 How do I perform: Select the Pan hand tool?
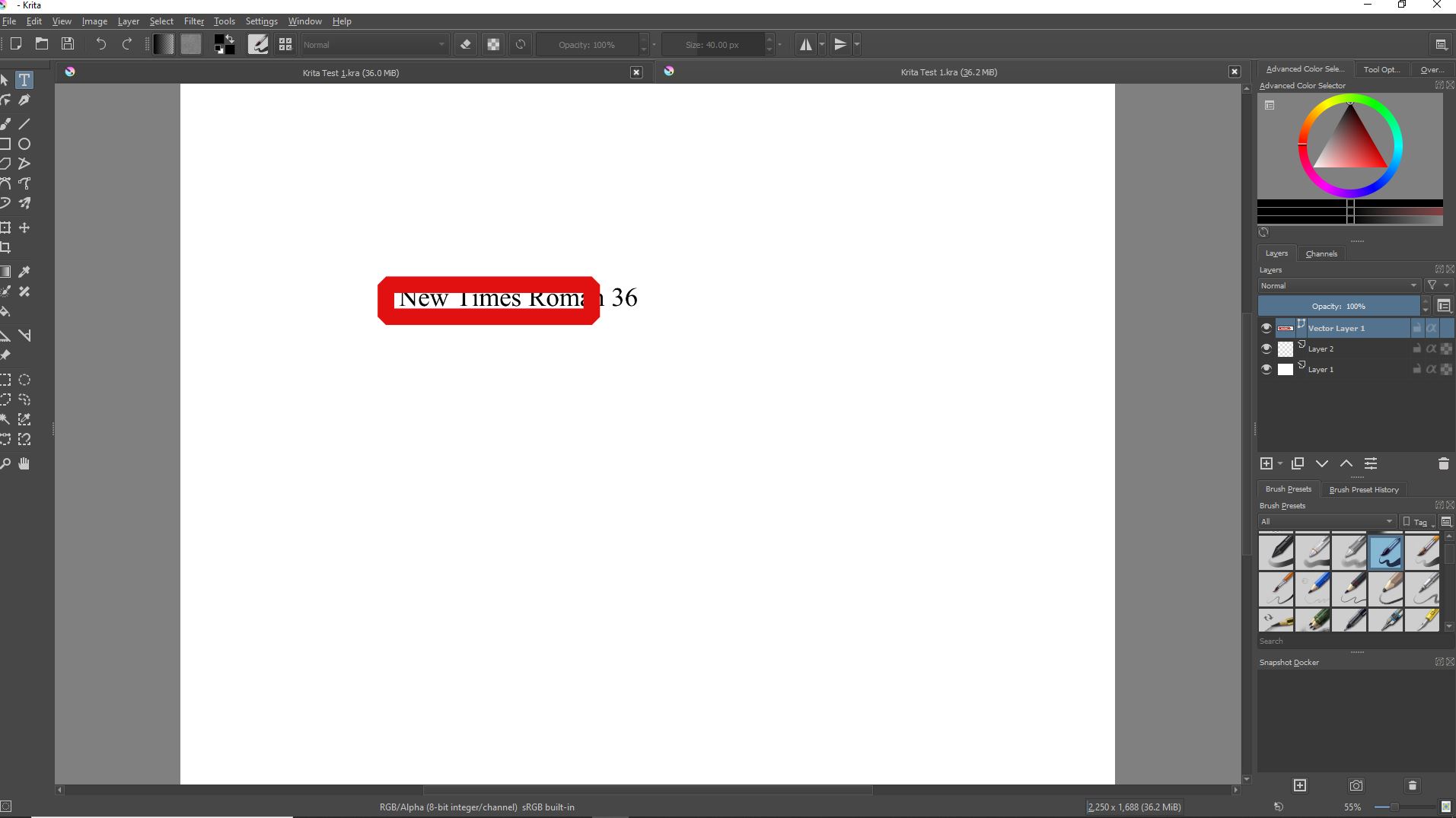[24, 463]
